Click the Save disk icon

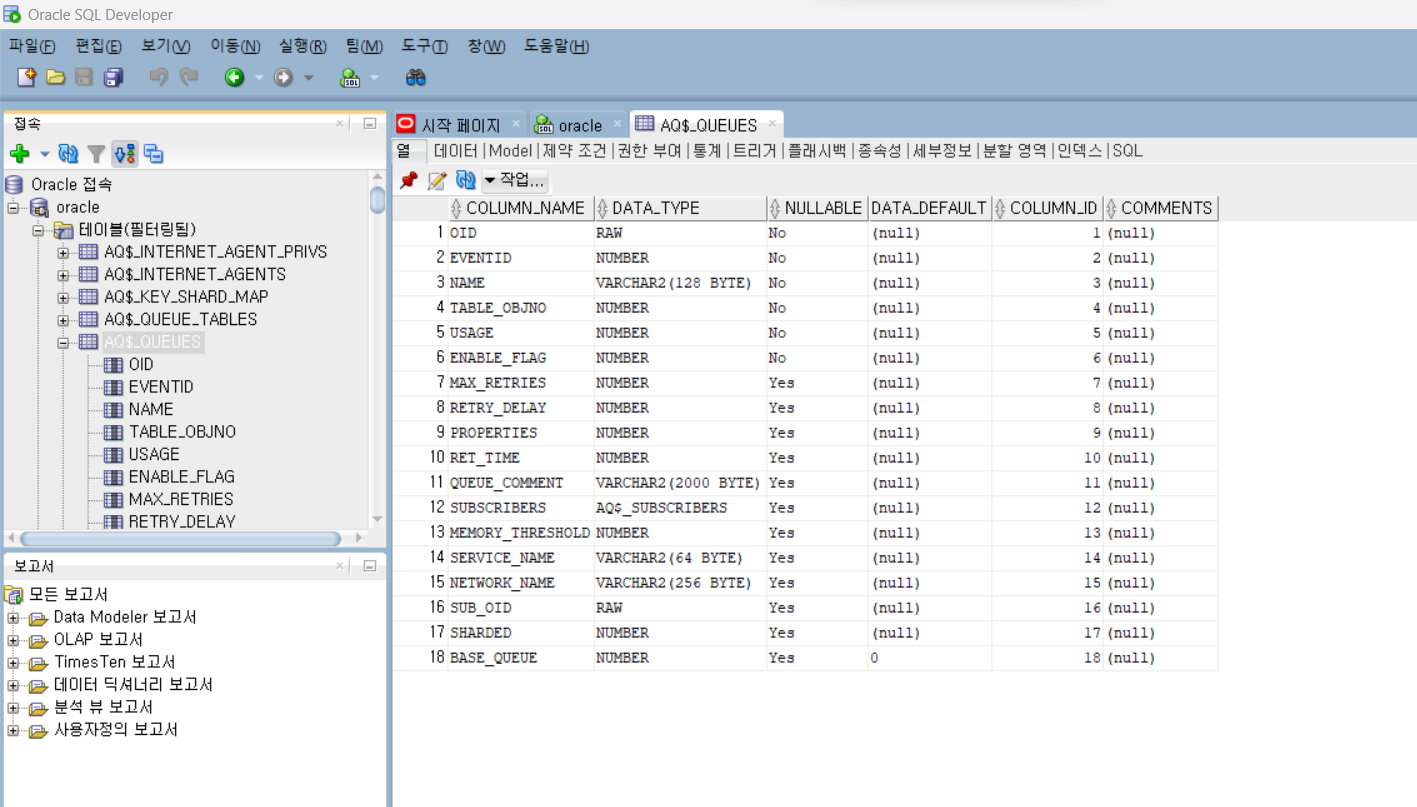(x=85, y=77)
